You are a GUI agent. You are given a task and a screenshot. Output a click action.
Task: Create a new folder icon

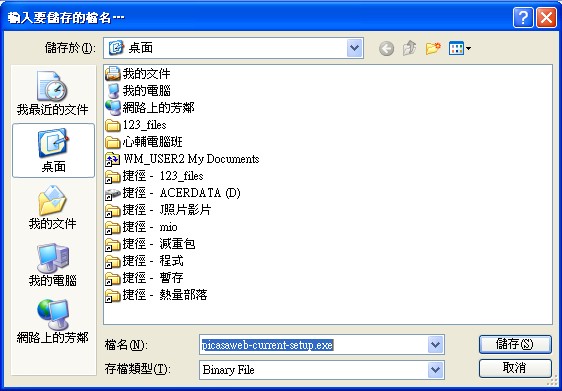[x=433, y=48]
